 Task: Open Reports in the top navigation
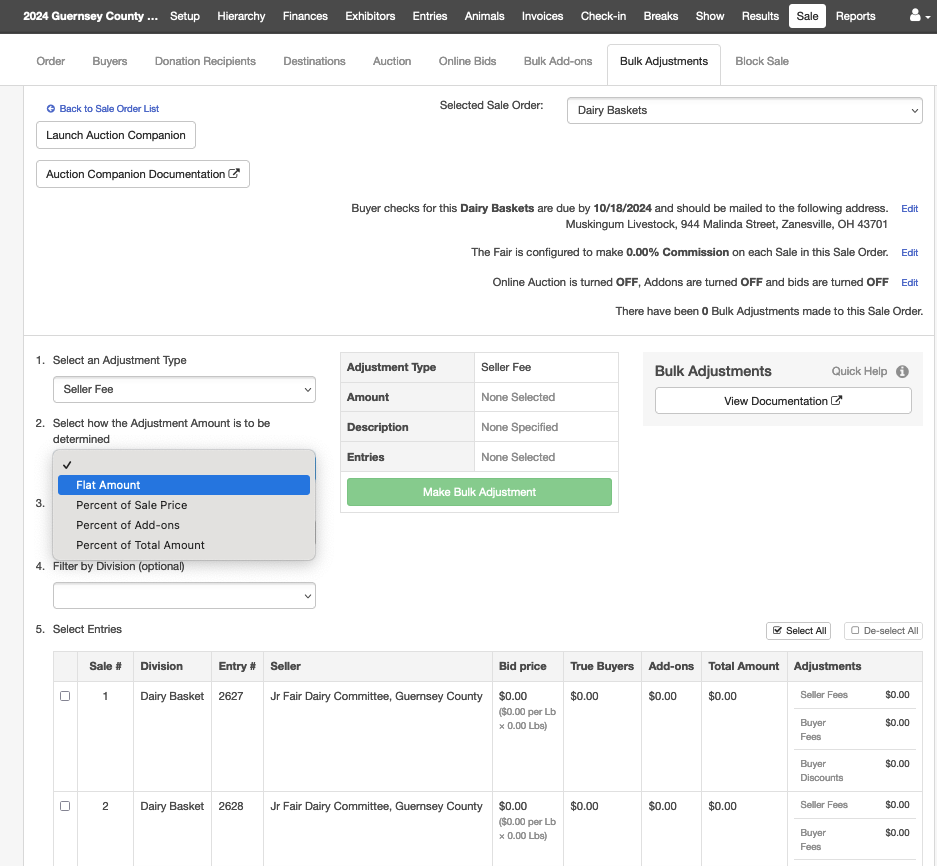point(856,16)
